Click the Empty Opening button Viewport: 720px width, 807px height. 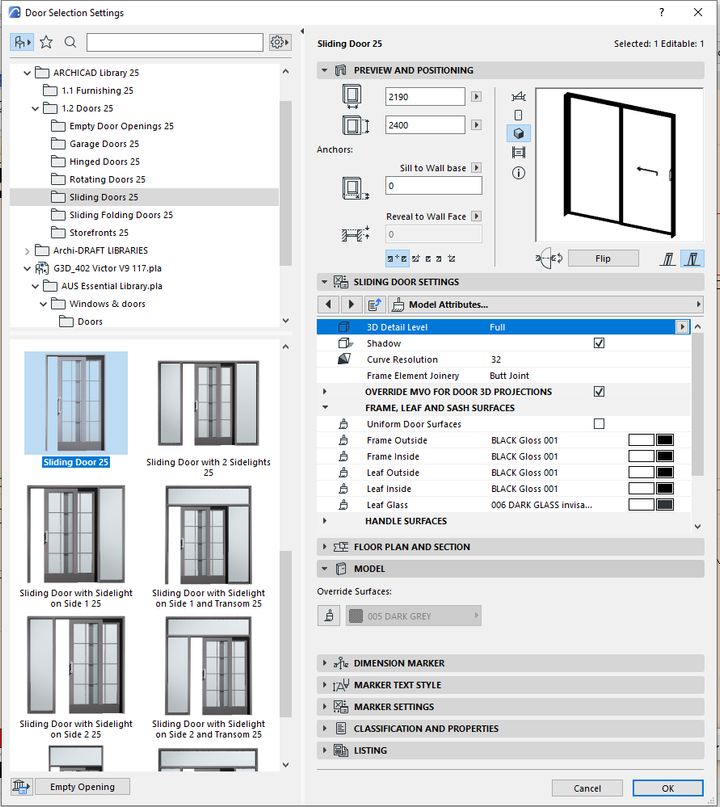click(82, 786)
